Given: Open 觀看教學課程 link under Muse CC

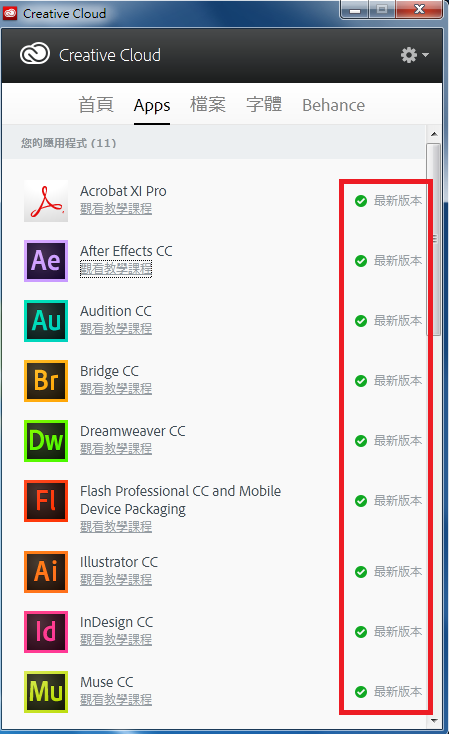Looking at the screenshot, I should pos(116,699).
